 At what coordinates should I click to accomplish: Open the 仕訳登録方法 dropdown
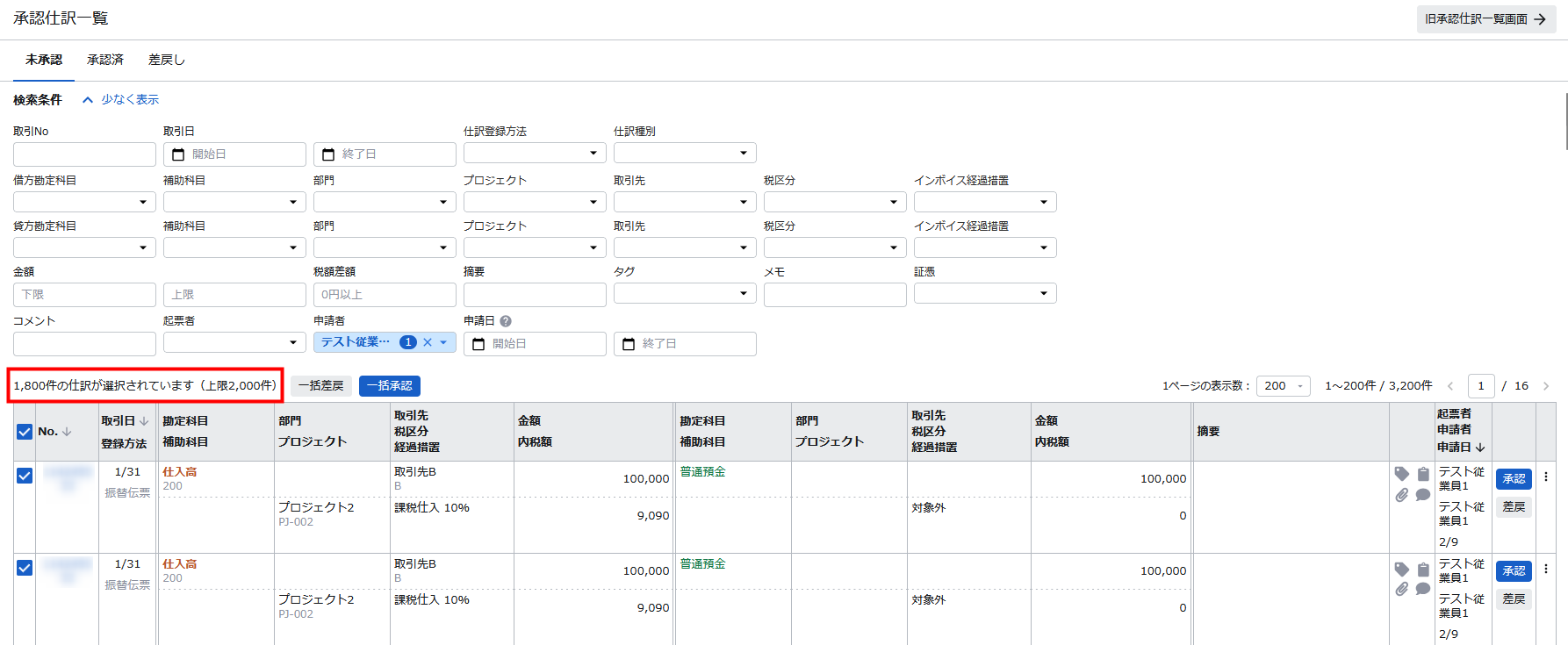[534, 154]
